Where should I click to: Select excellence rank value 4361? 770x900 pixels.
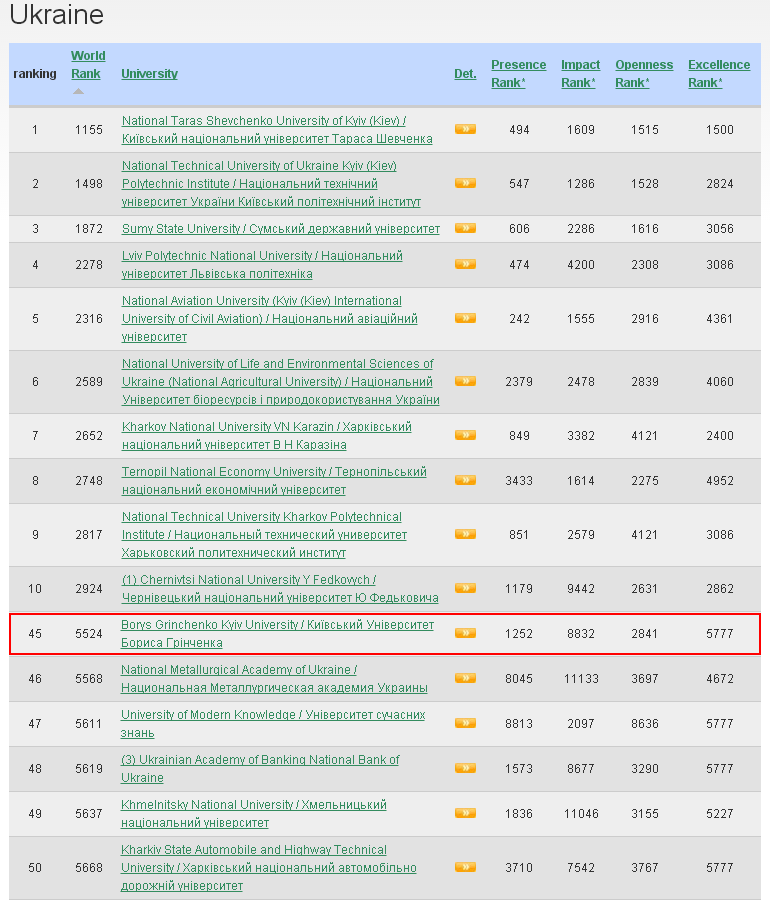click(x=720, y=319)
